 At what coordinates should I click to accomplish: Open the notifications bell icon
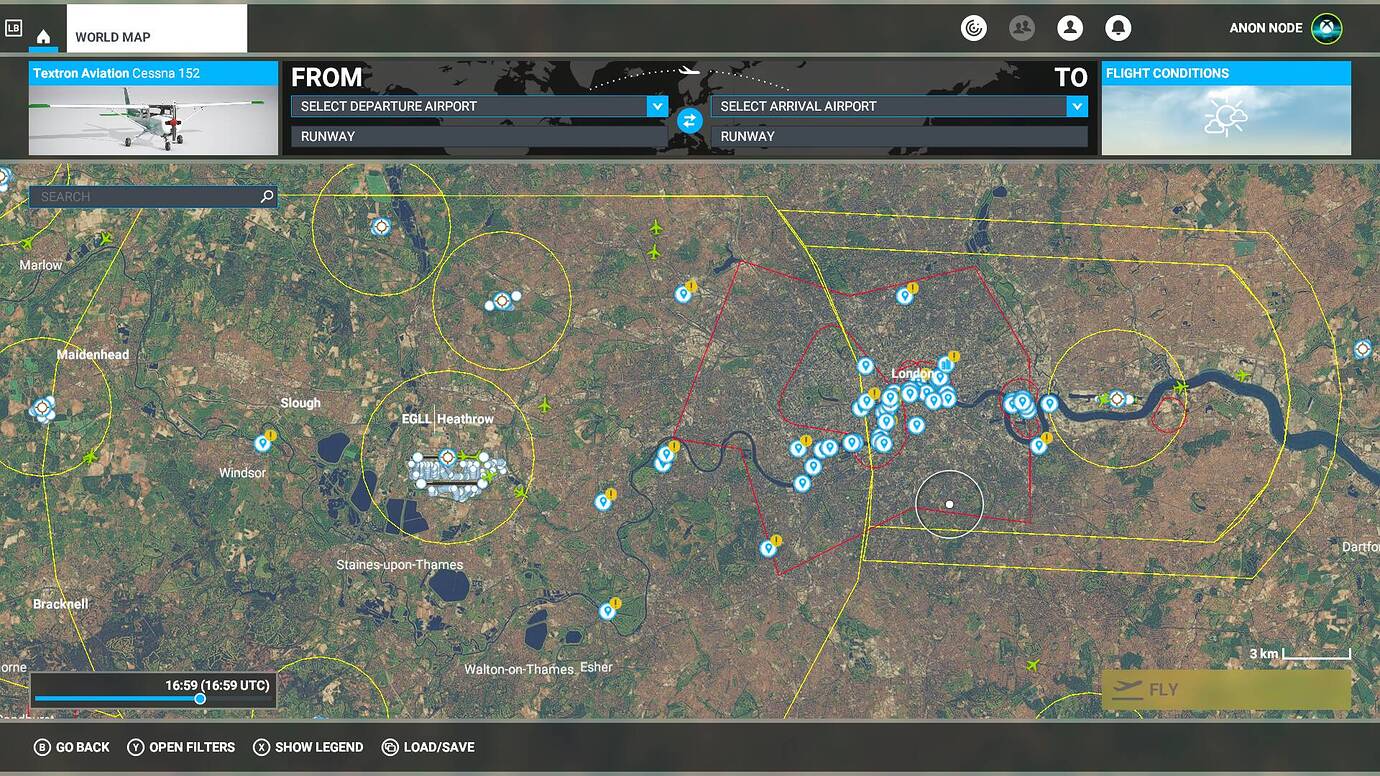point(1118,27)
